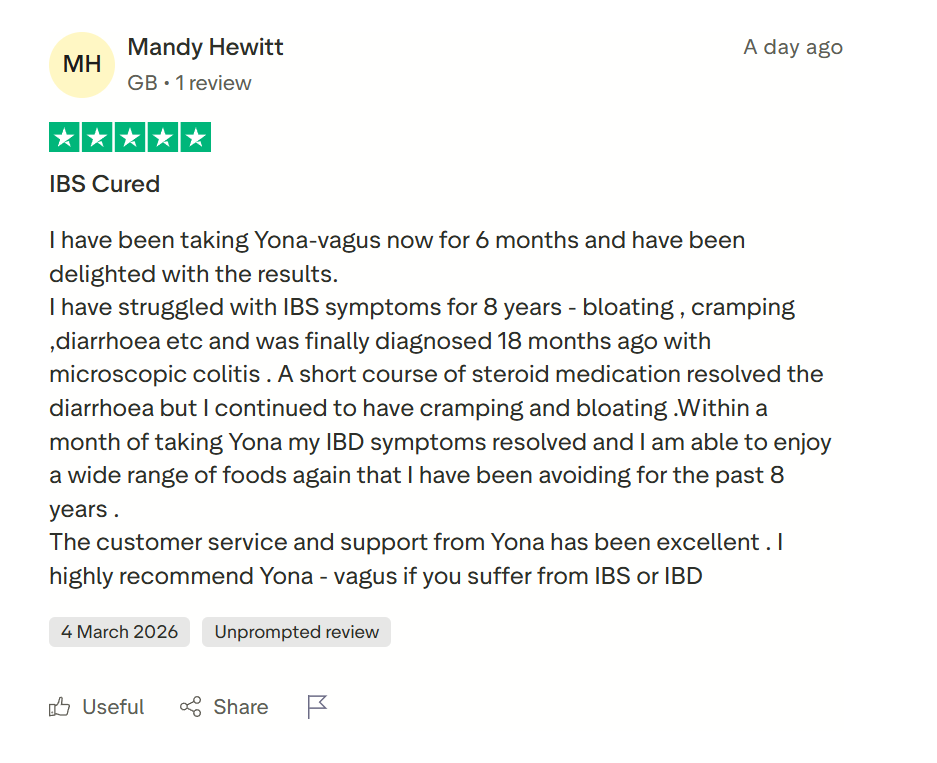Click the fifth green rating star
This screenshot has width=937, height=763.
(195, 138)
